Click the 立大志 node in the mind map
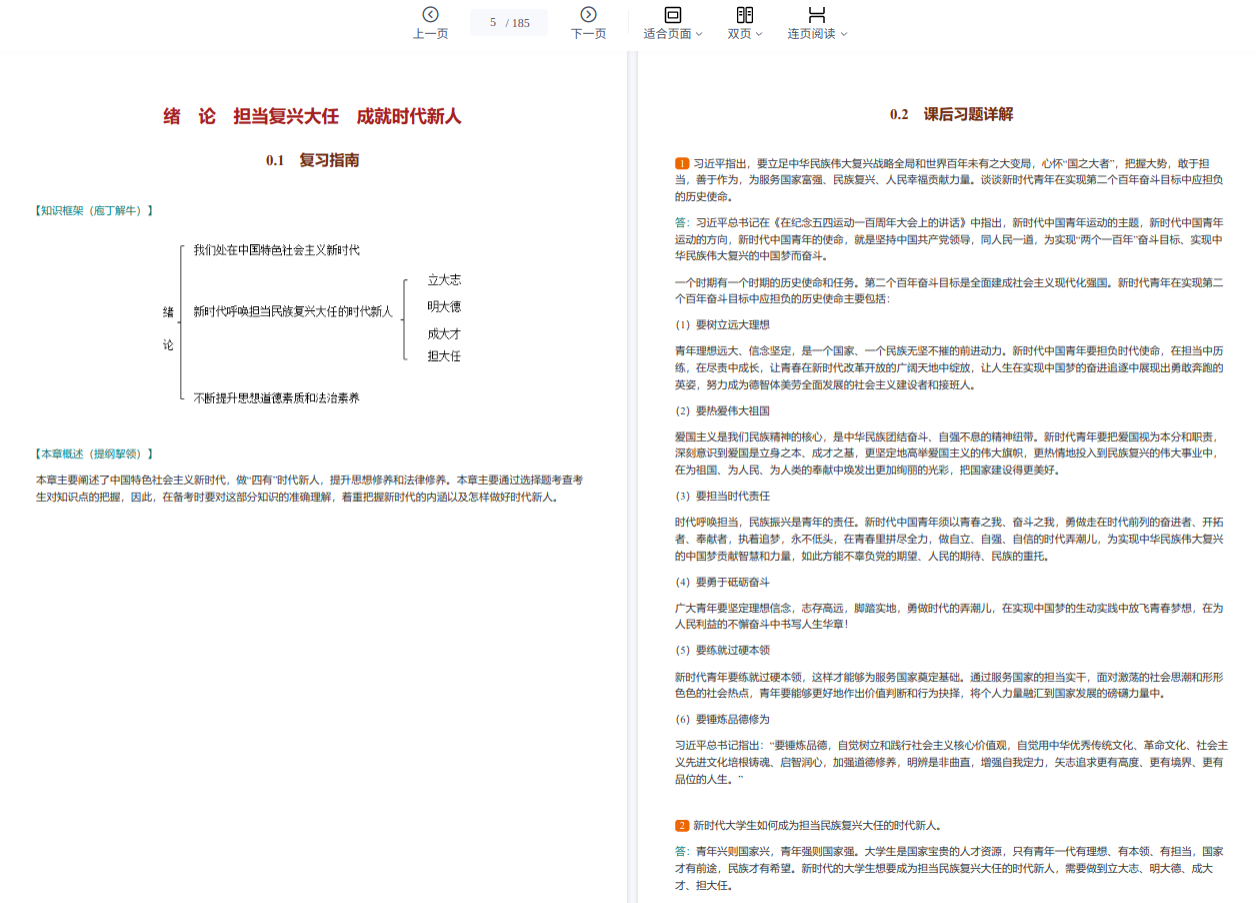Image resolution: width=1256 pixels, height=903 pixels. coord(444,280)
